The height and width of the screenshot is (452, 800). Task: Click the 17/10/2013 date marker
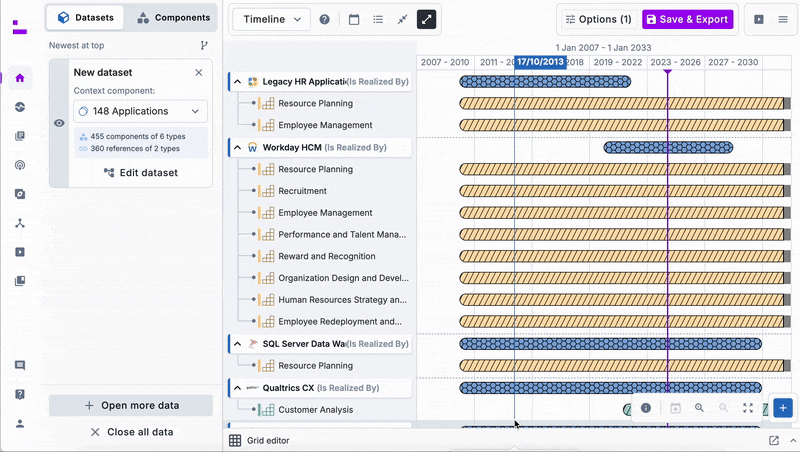[x=540, y=62]
